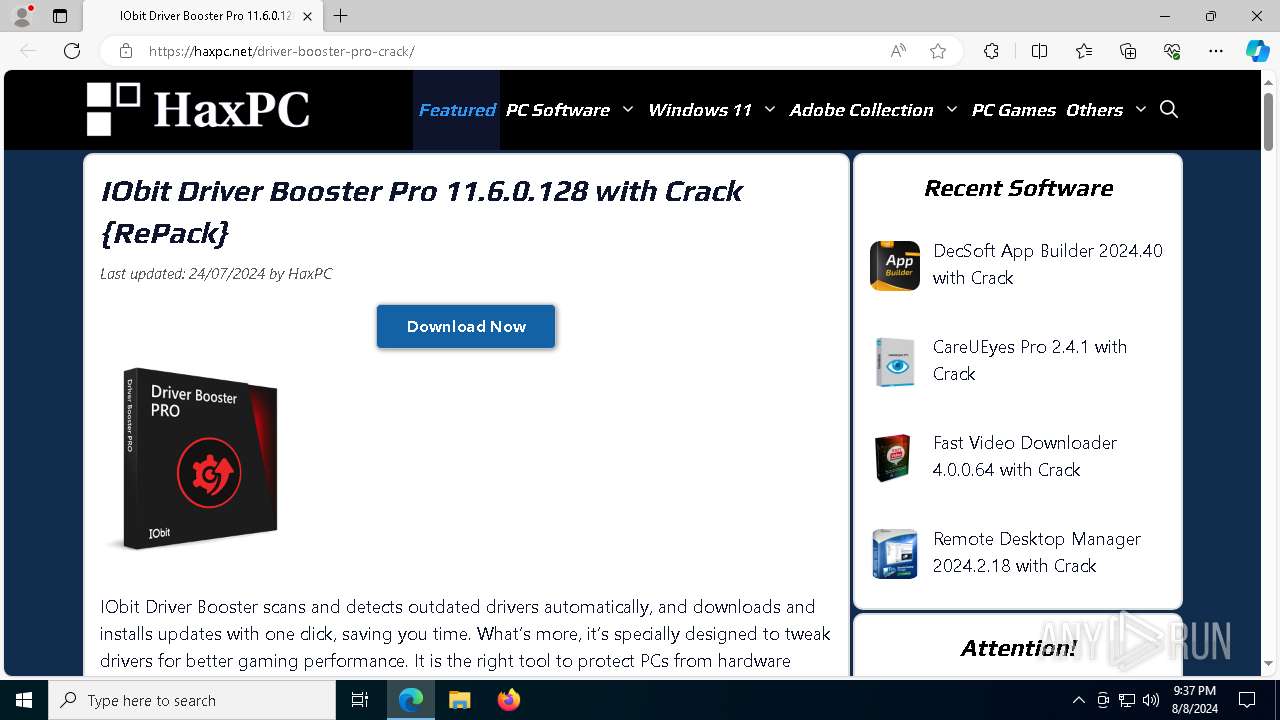Open the Windows Start menu
The height and width of the screenshot is (720, 1280).
[24, 700]
